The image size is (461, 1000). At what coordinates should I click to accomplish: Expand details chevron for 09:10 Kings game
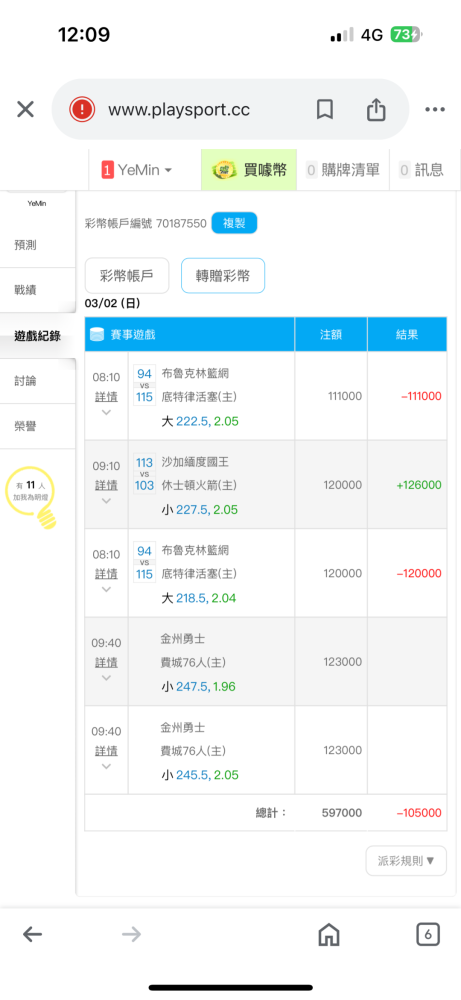click(x=106, y=501)
